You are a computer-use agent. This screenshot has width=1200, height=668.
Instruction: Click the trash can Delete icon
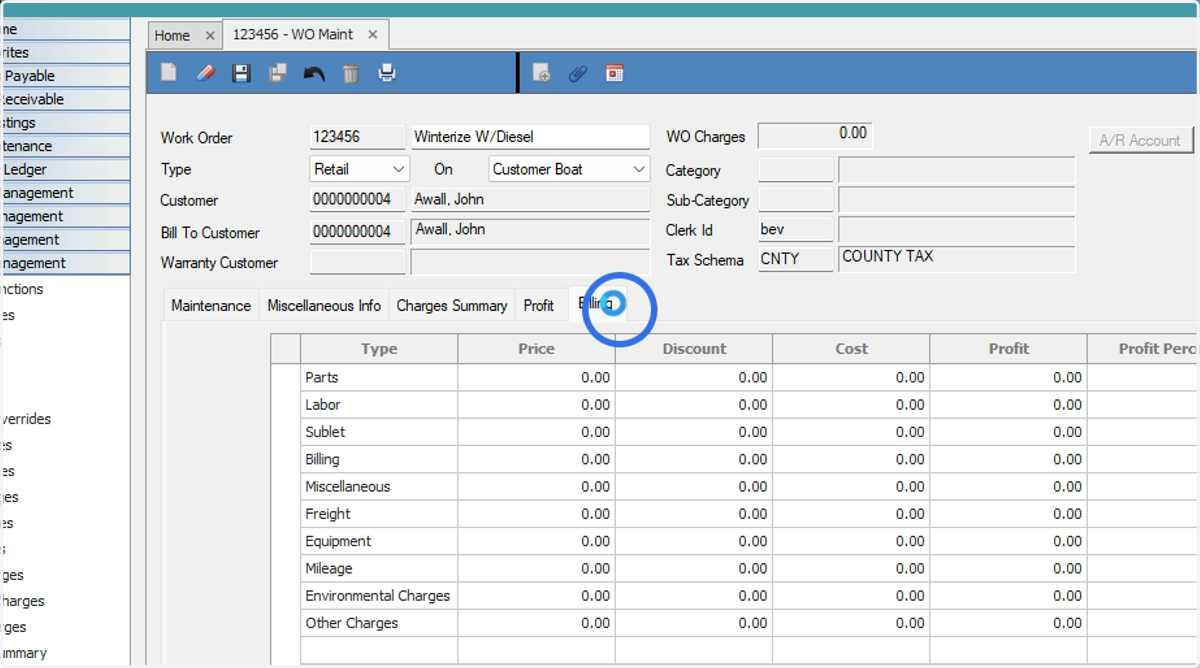tap(351, 73)
